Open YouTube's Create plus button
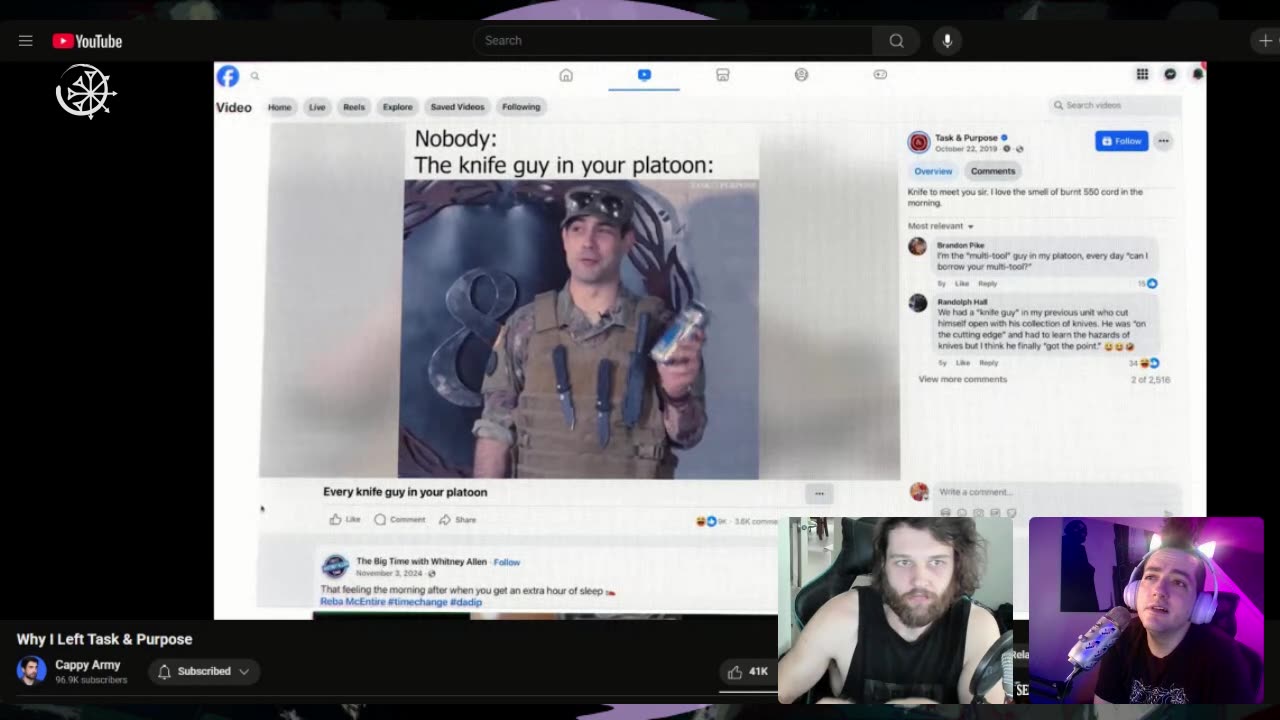This screenshot has height=720, width=1280. (x=1264, y=41)
